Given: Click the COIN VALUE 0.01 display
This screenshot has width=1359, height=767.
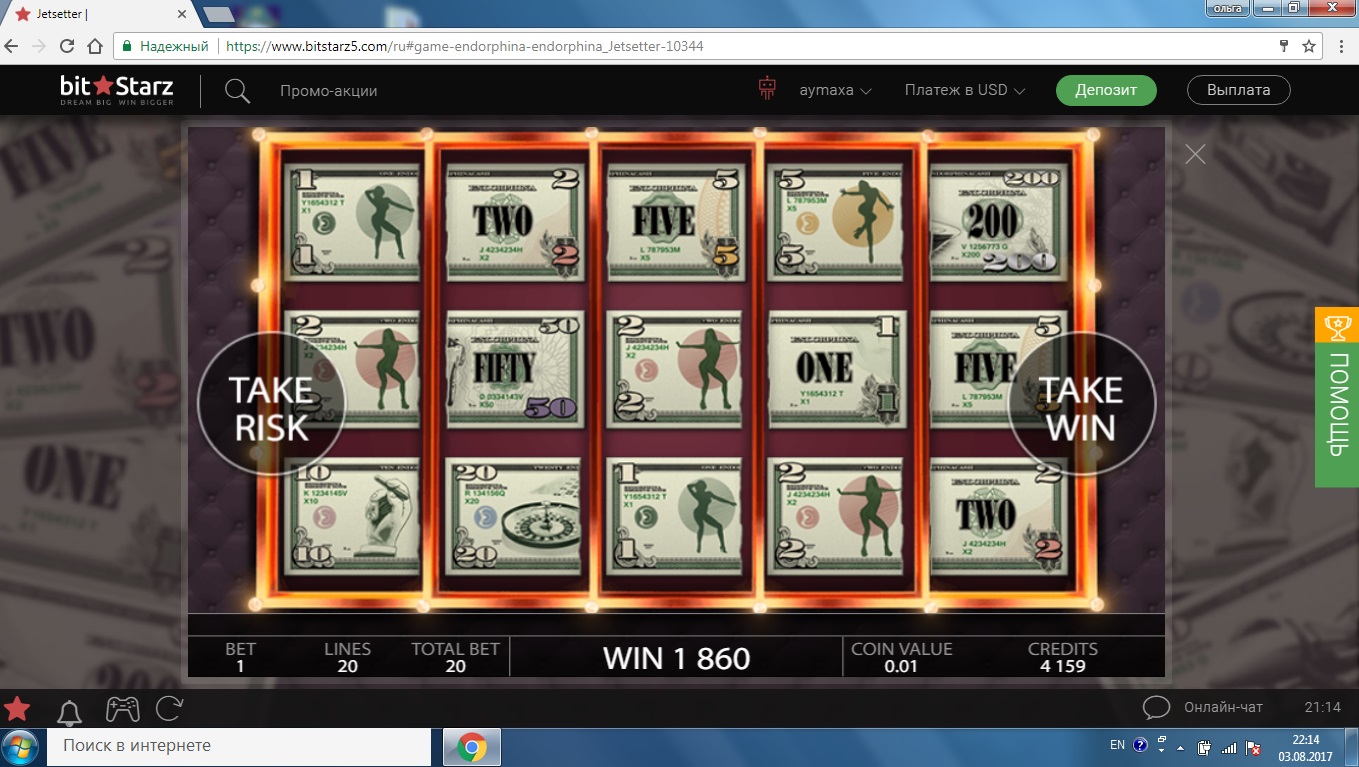Looking at the screenshot, I should tap(901, 657).
